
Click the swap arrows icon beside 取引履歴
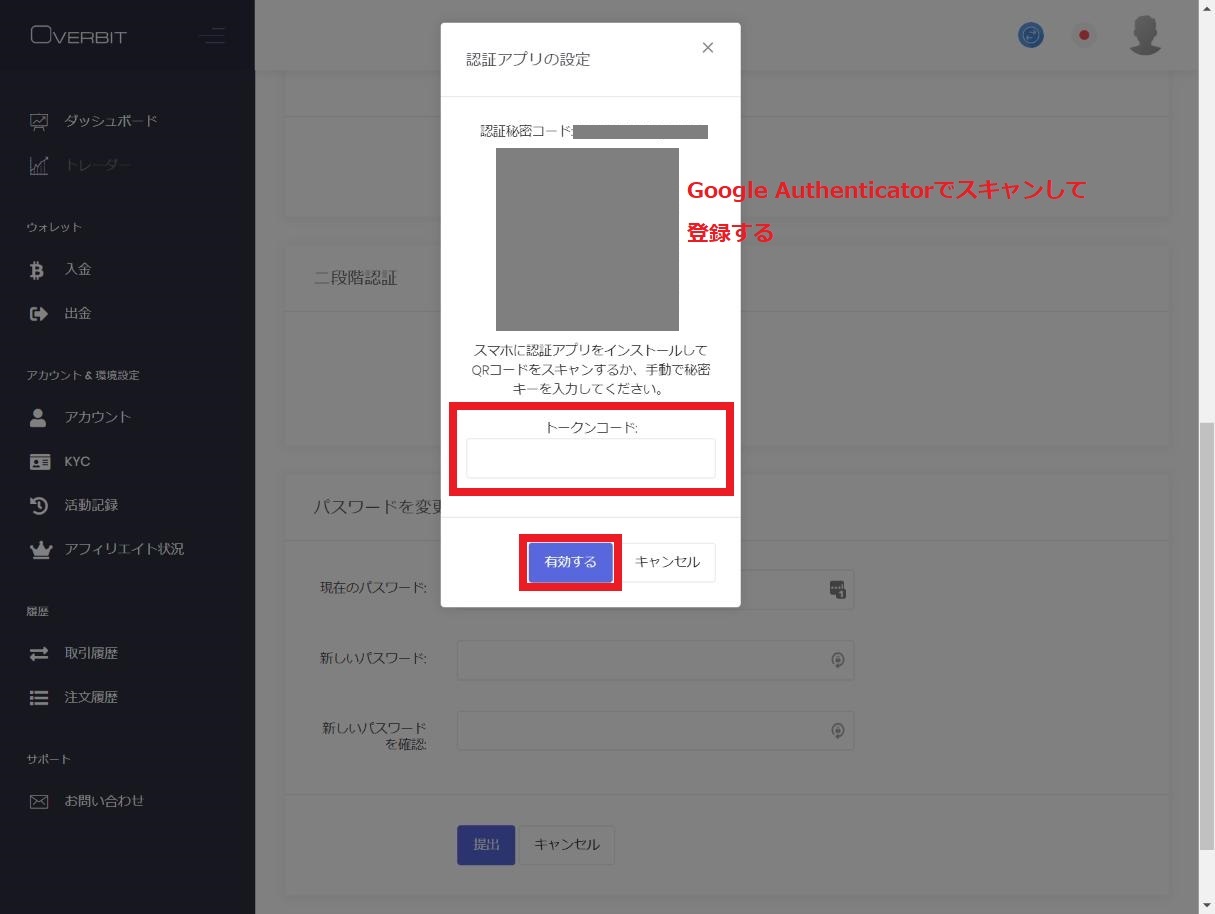tap(39, 654)
